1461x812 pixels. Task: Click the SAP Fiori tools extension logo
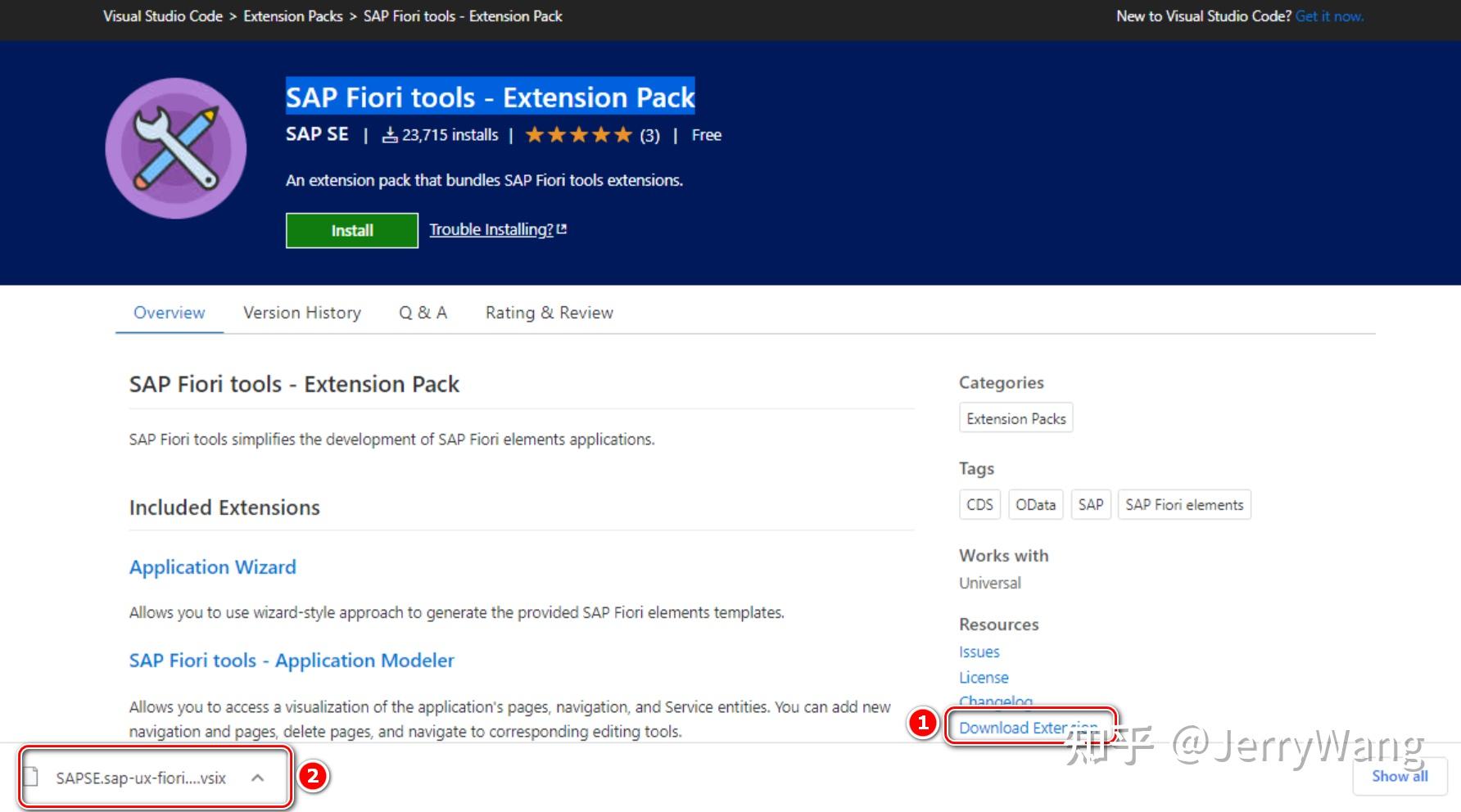coord(175,150)
